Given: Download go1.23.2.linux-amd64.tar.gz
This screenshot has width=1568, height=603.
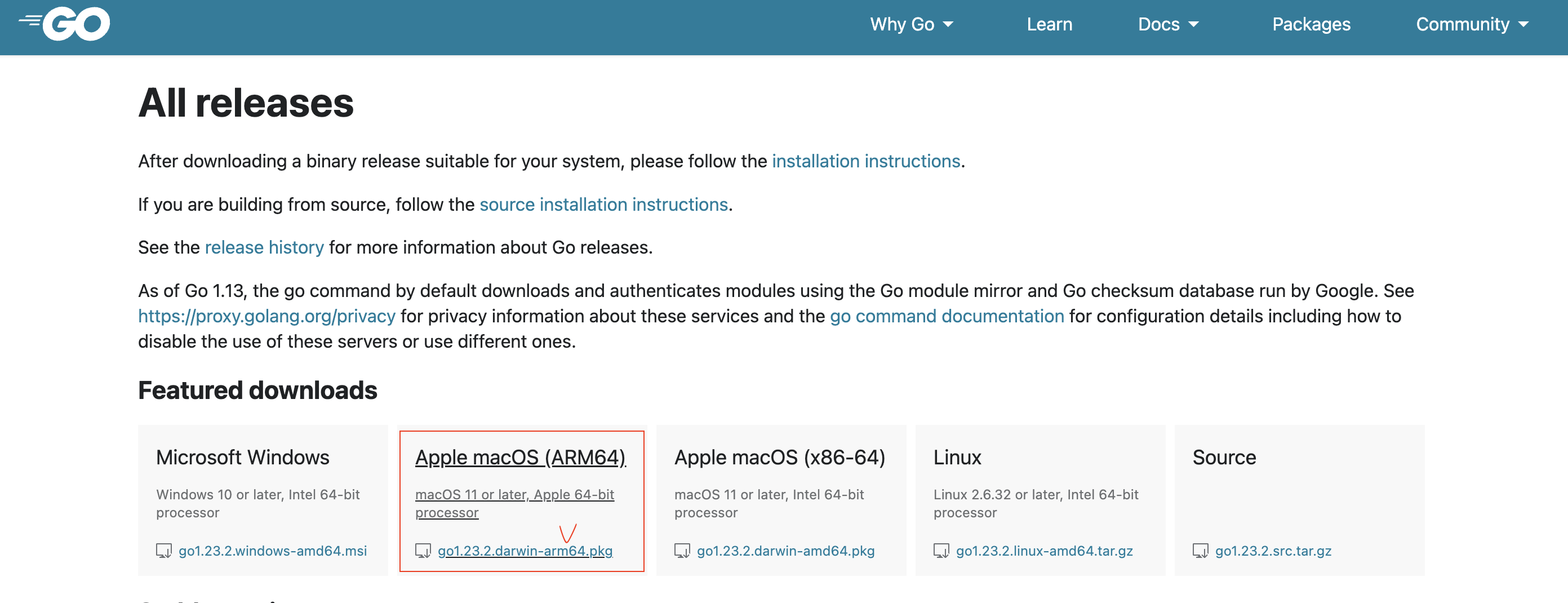Looking at the screenshot, I should tap(1045, 551).
